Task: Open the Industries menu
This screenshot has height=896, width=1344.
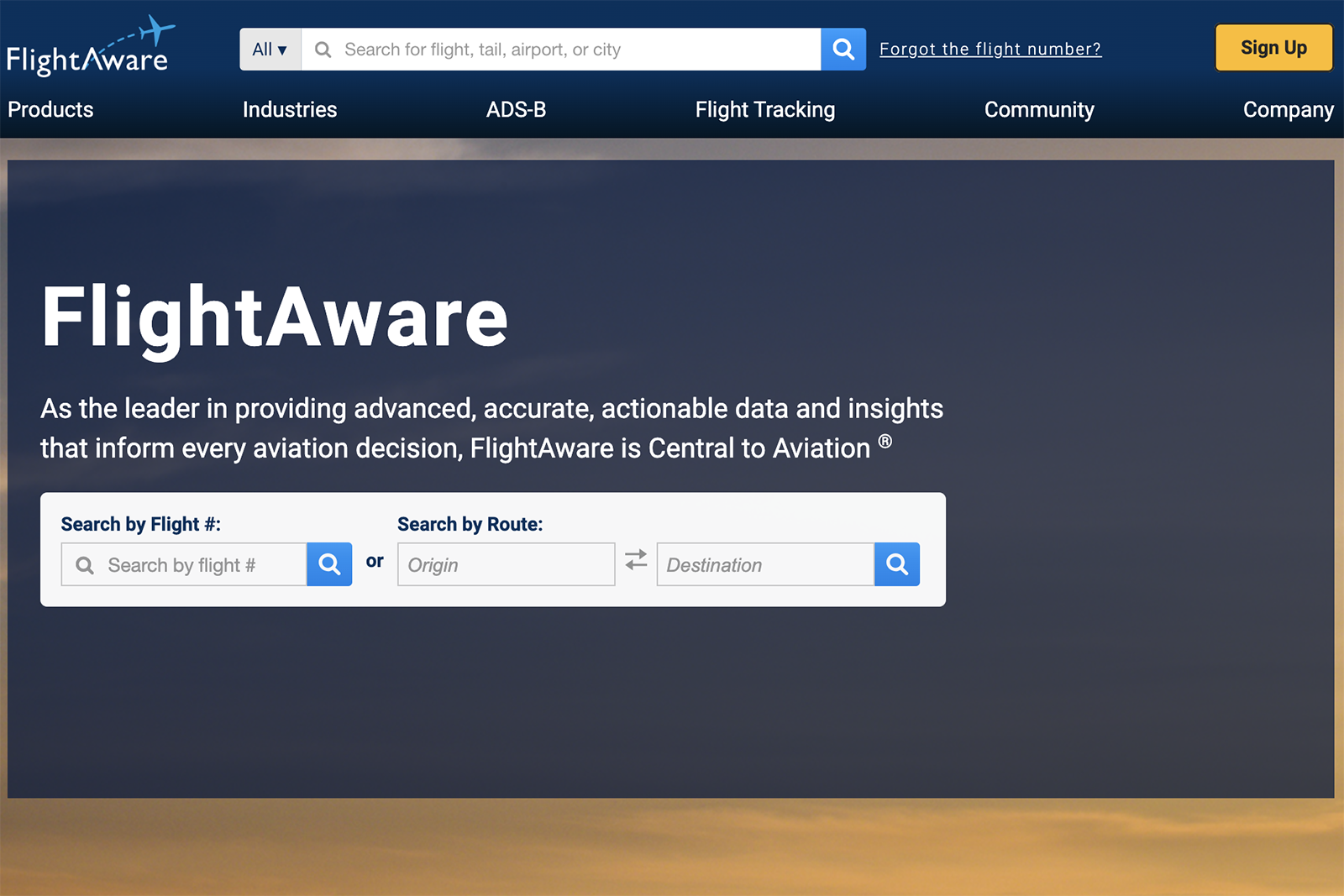Action: [x=289, y=109]
